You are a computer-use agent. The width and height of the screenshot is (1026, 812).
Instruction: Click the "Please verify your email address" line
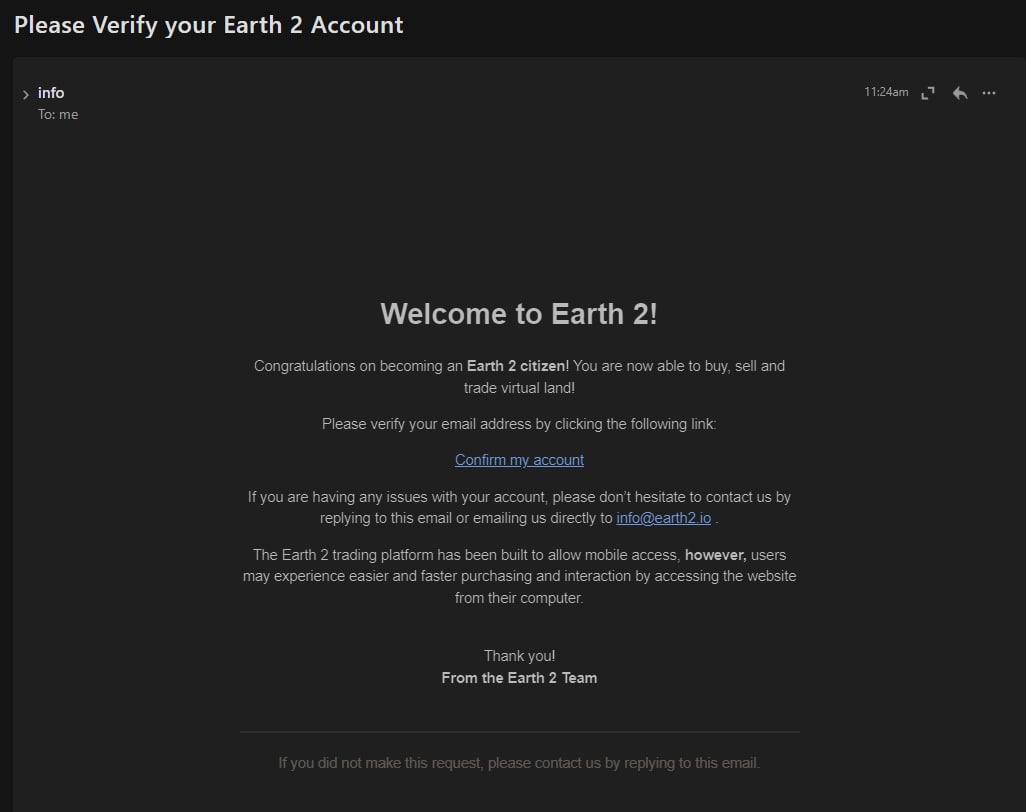tap(519, 424)
